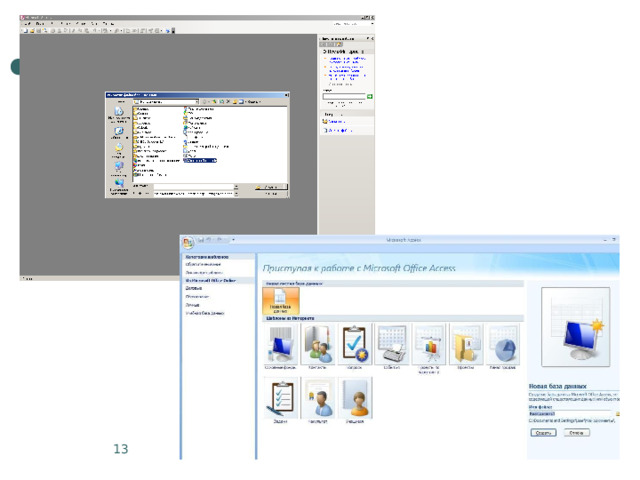Click the Create New Folder icon in the open dialog

point(235,102)
